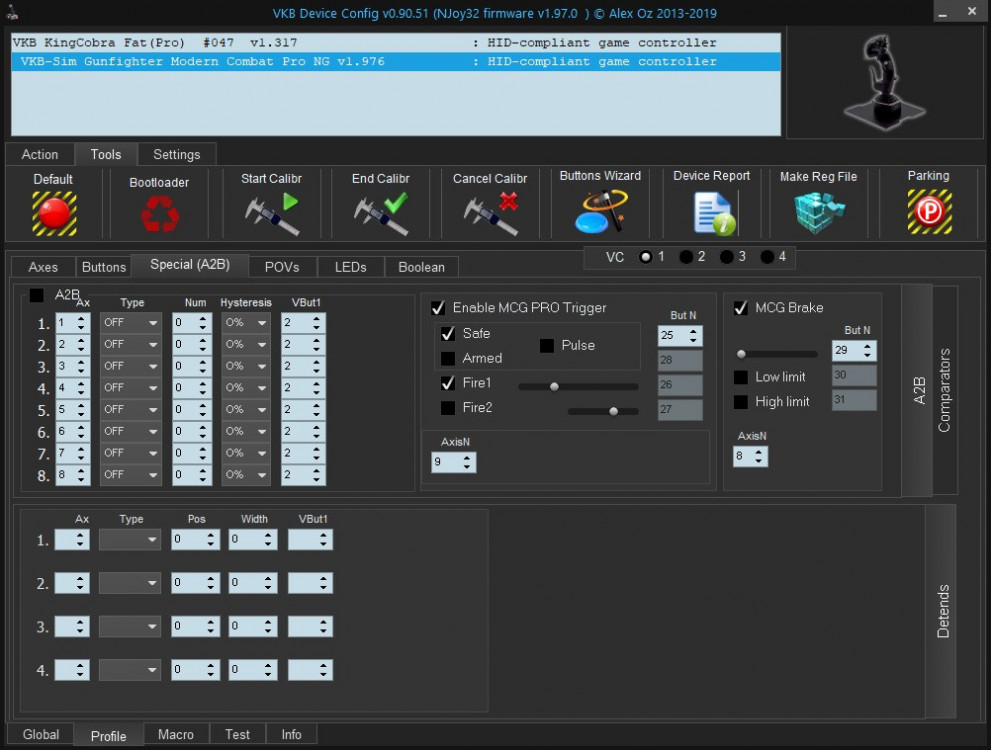Disable the Enable MCG PRO Trigger checkbox

(438, 308)
